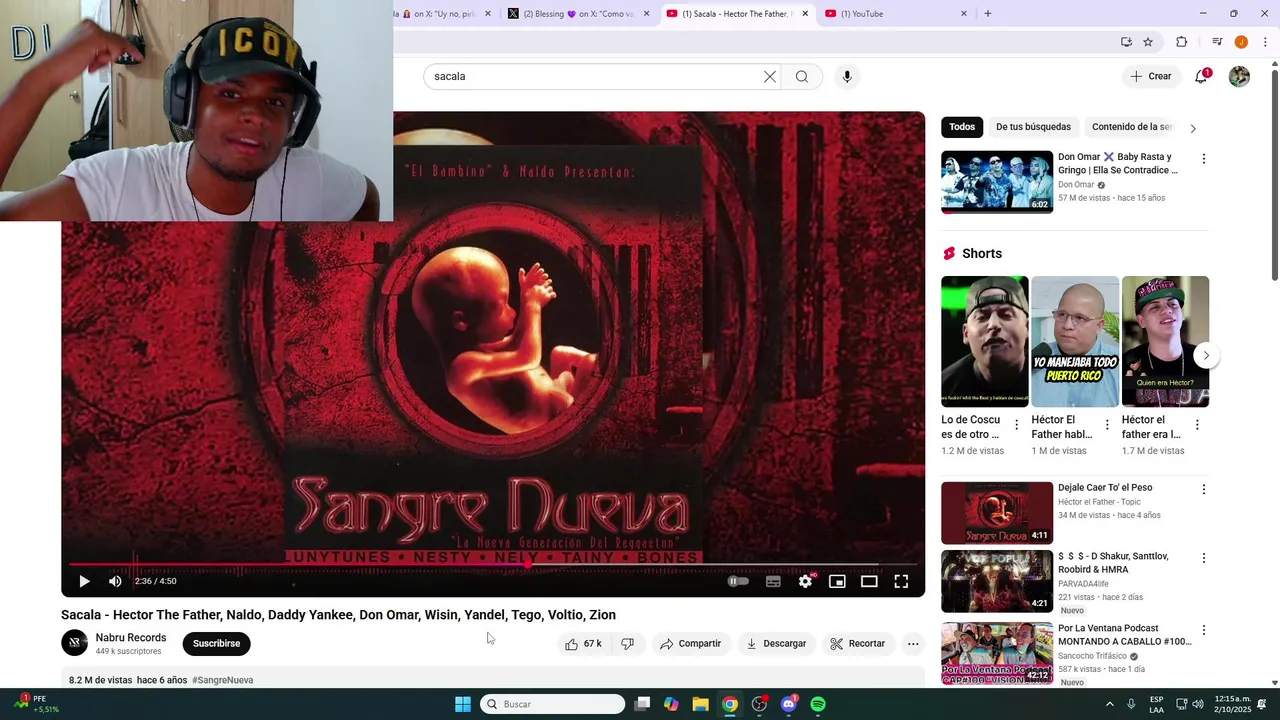Dislike the Sacala video

[627, 644]
